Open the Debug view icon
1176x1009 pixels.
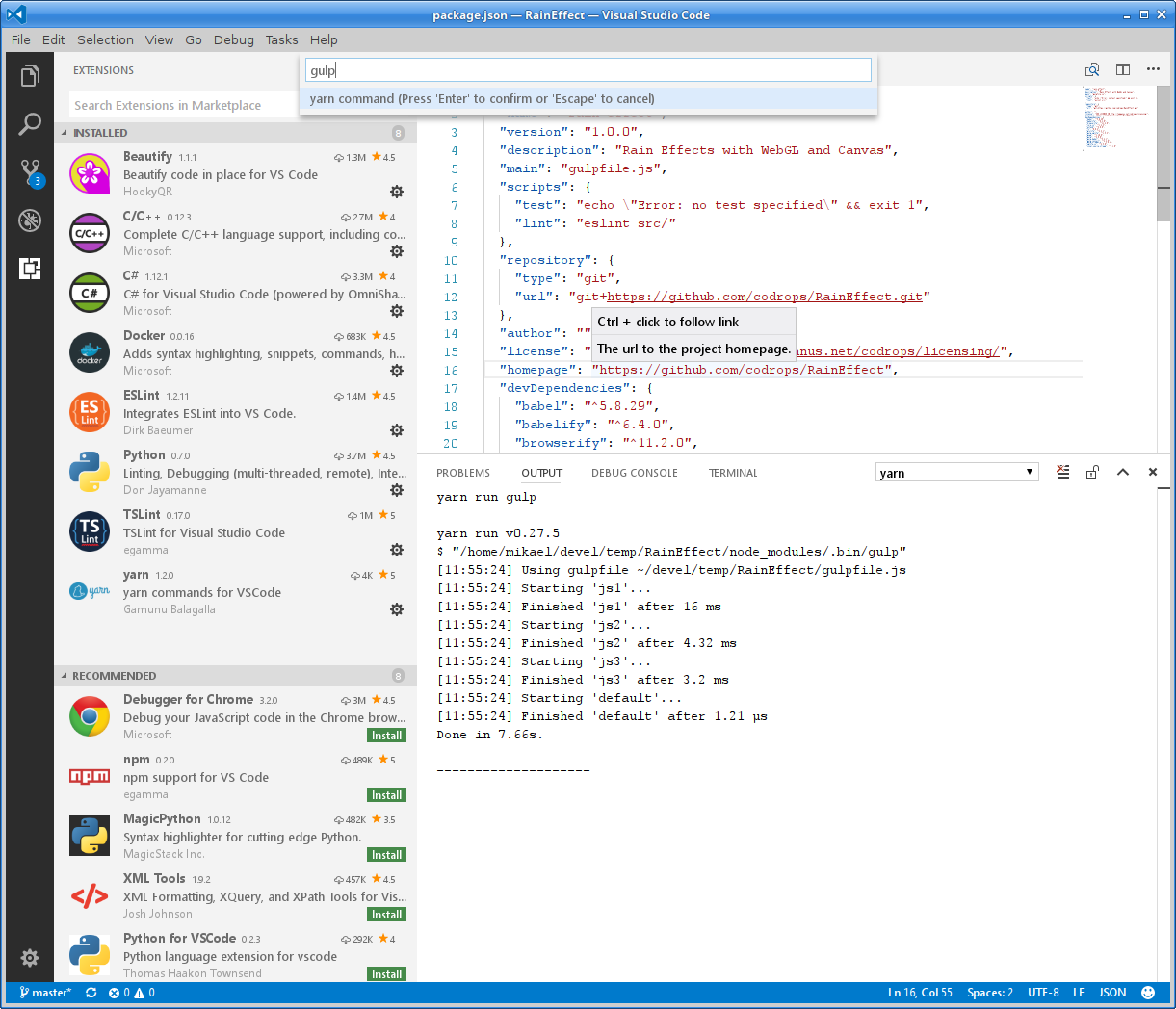pos(30,220)
